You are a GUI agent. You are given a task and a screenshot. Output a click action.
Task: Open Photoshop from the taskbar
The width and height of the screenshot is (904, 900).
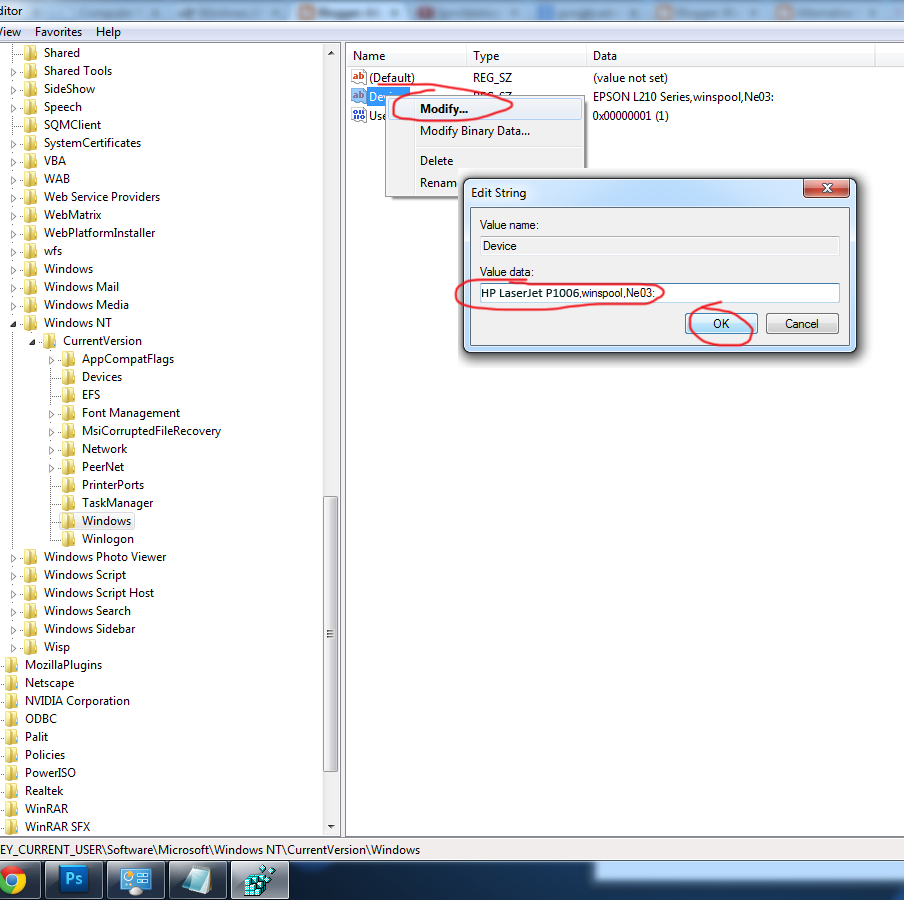(x=74, y=880)
